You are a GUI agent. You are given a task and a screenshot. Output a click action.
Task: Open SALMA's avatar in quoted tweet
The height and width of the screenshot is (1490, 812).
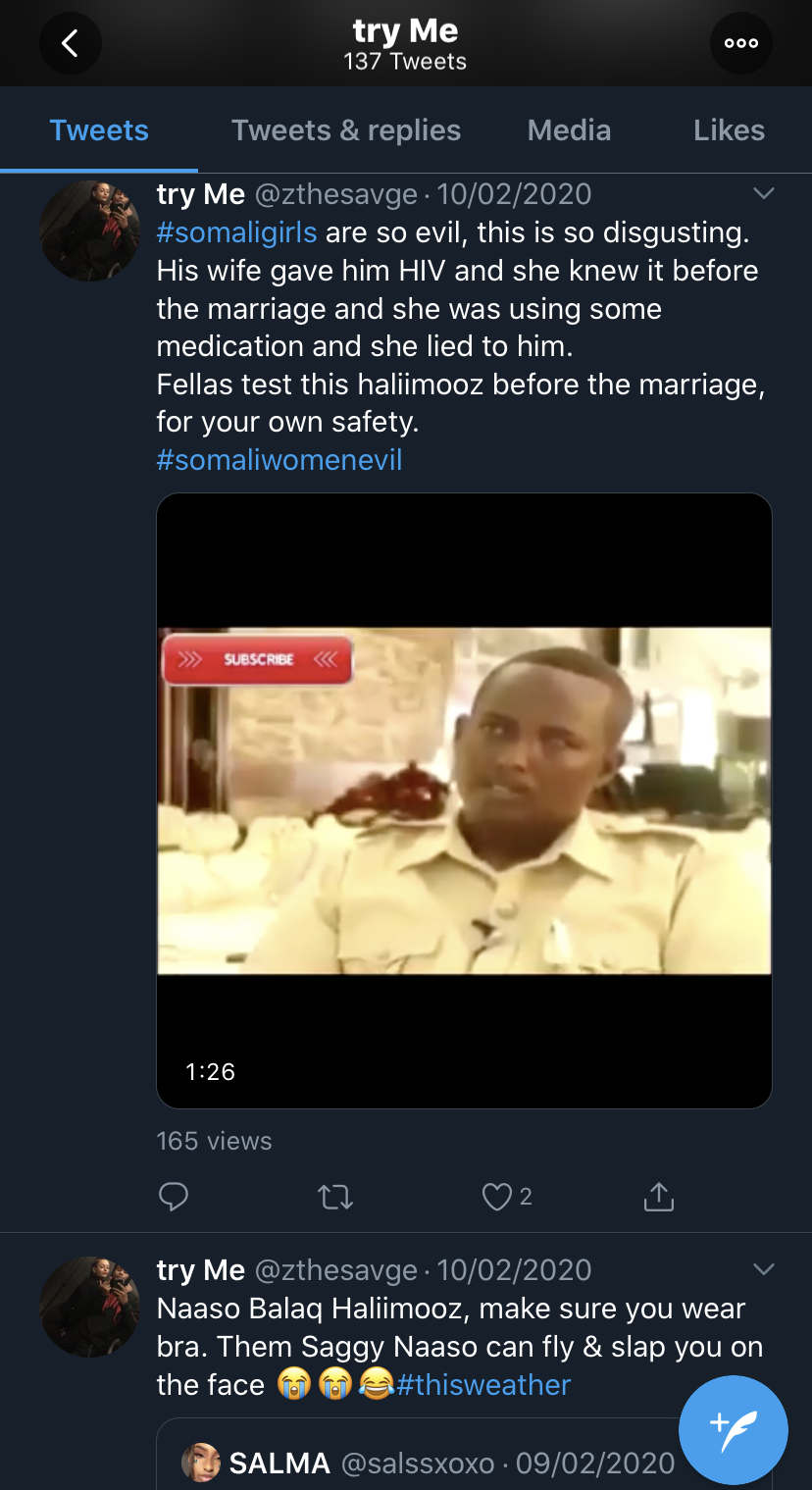(x=201, y=1463)
